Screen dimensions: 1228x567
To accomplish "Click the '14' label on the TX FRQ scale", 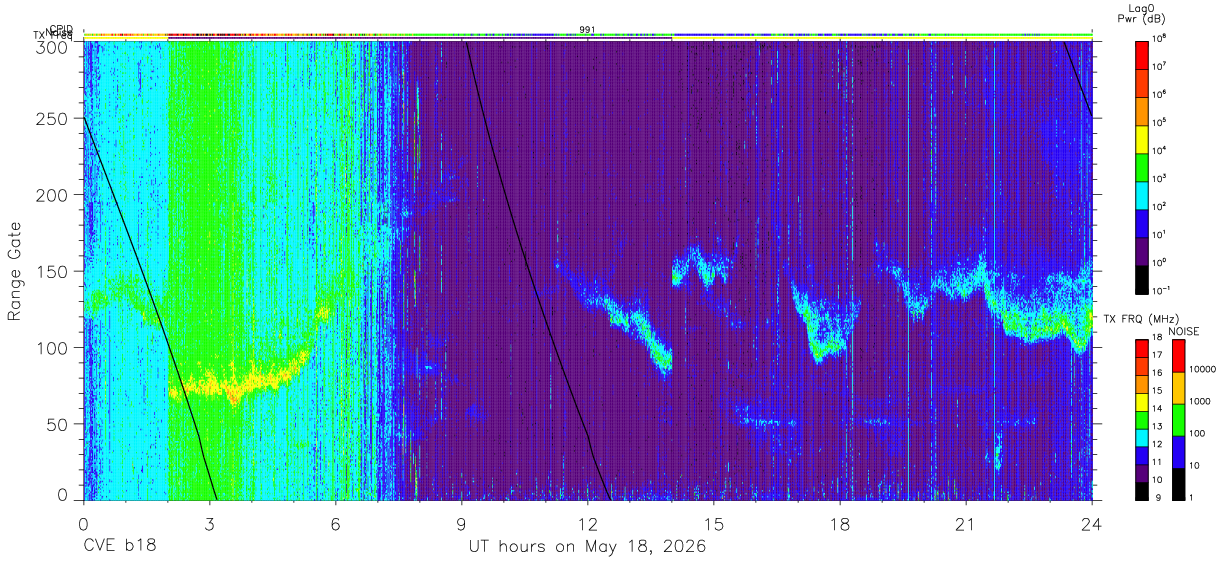I will pos(1159,408).
